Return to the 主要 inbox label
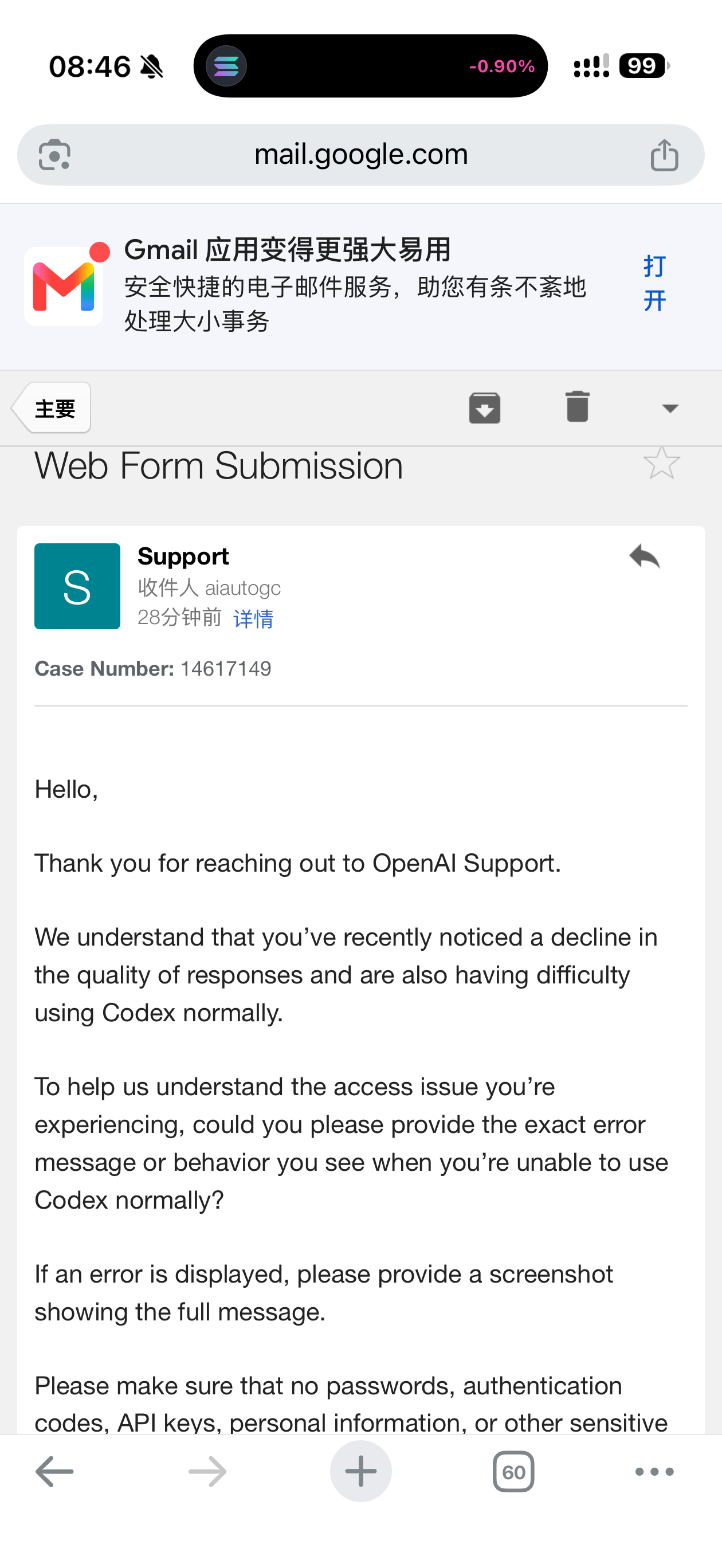 click(x=52, y=408)
